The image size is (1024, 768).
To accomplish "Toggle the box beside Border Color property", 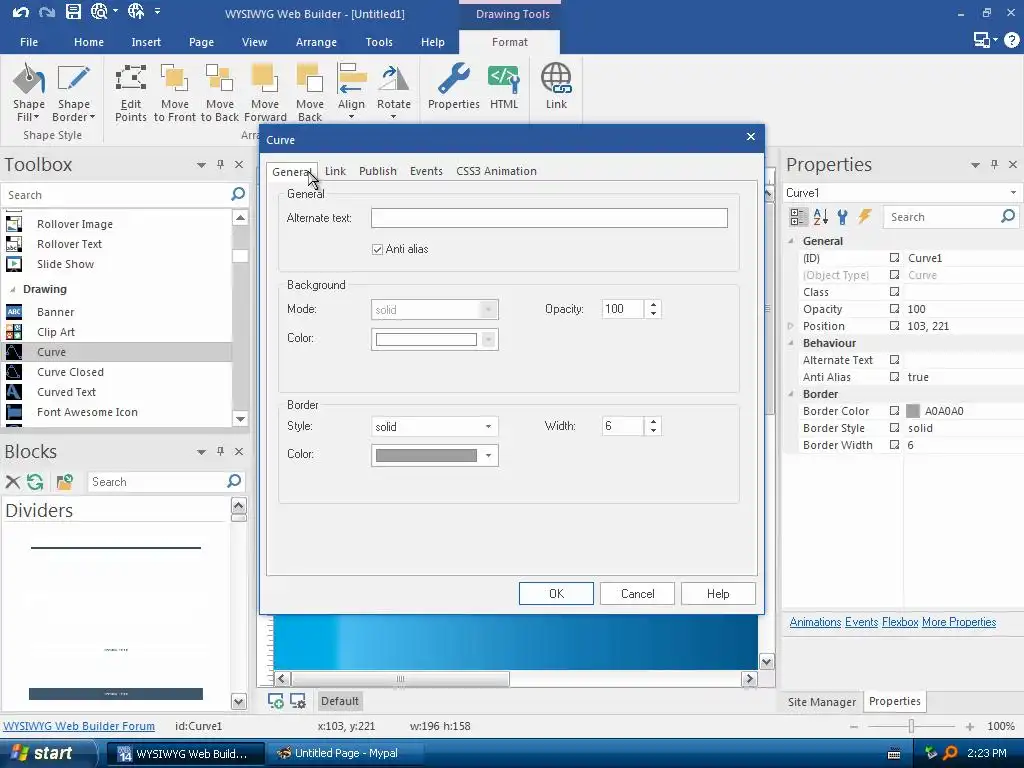I will [895, 411].
